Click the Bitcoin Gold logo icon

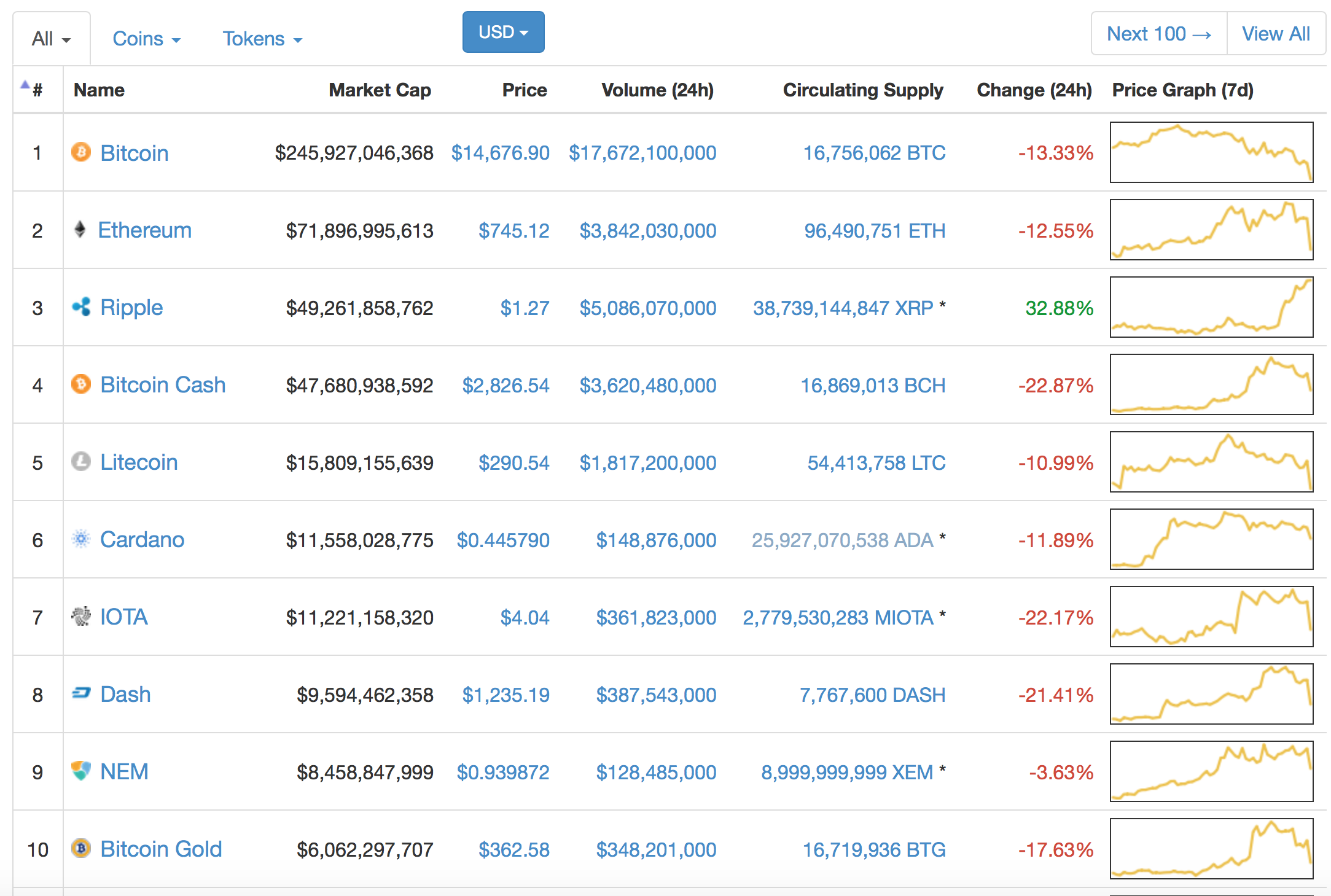pos(81,848)
